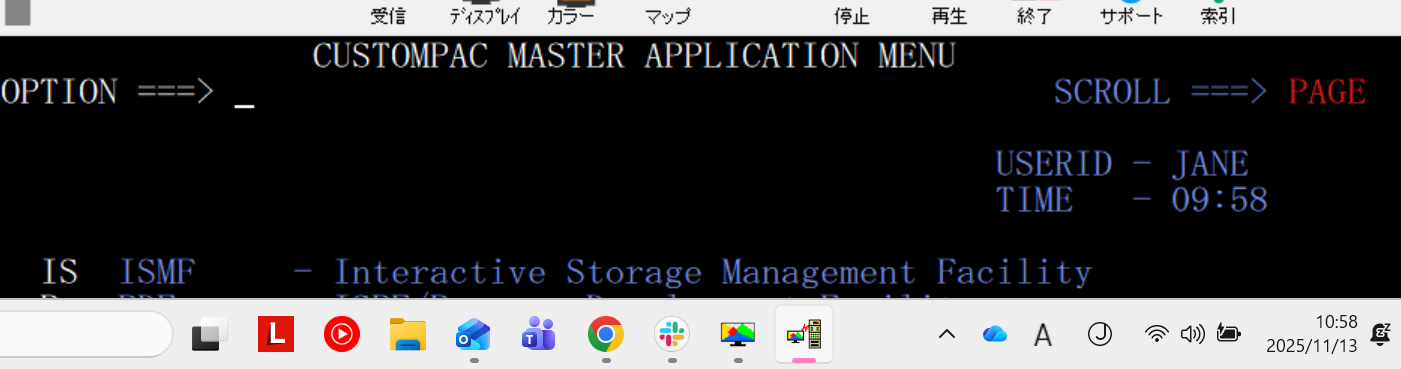Click the active terminal emulator taskbar icon
1401x369 pixels.
pos(804,335)
